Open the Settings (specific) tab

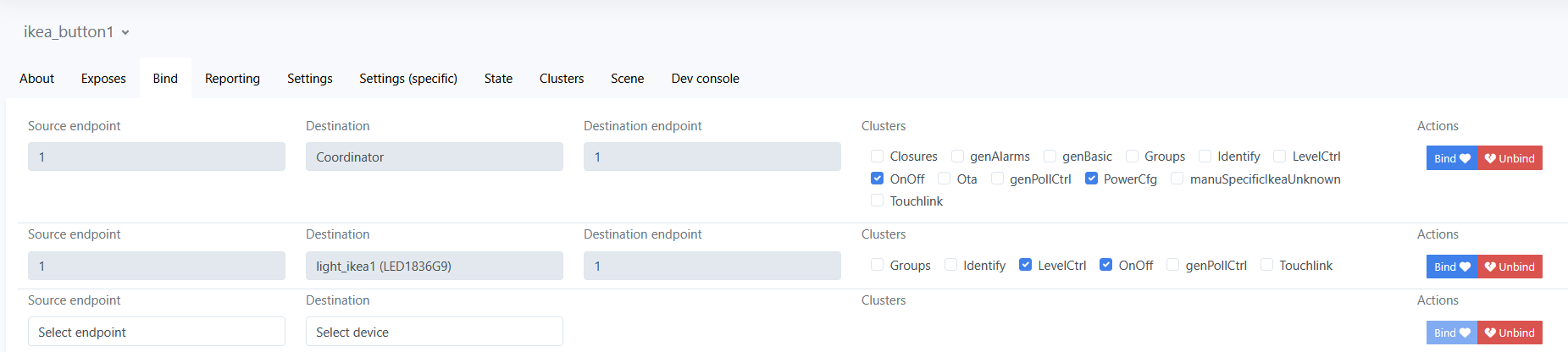coord(408,79)
